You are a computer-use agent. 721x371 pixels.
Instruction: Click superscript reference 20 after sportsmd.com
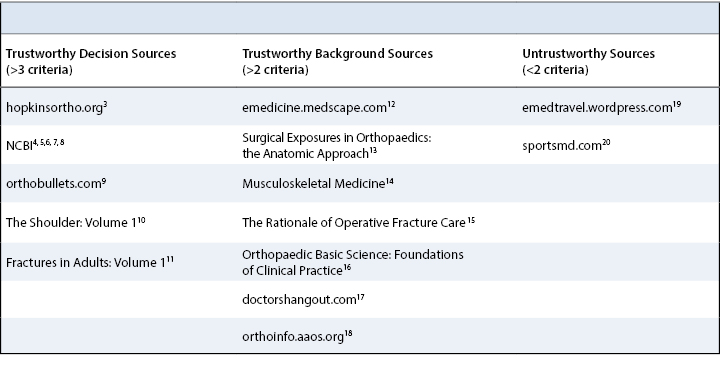(x=606, y=143)
